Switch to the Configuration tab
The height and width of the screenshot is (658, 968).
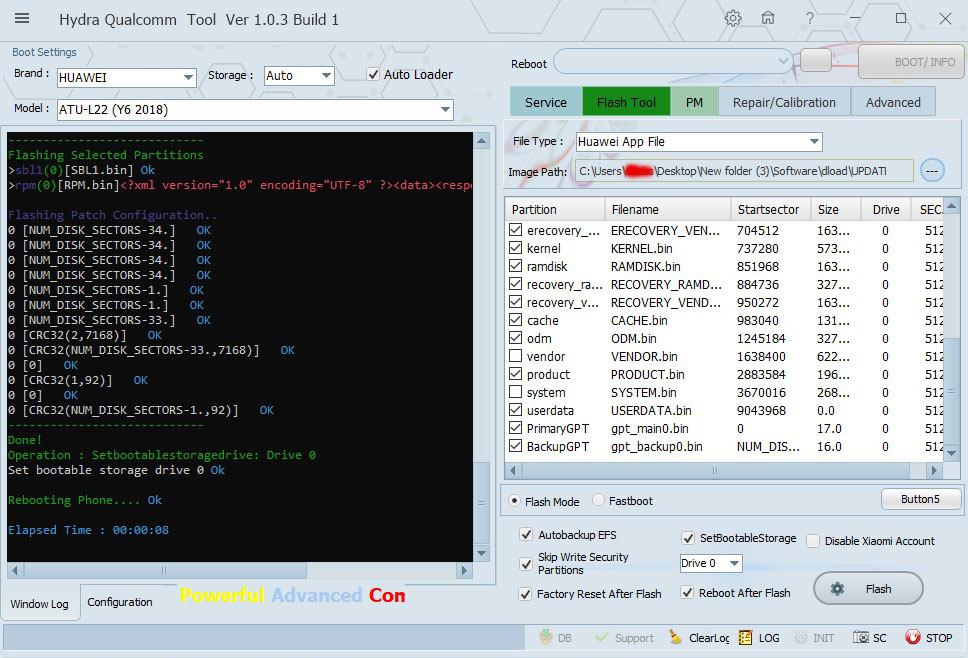120,602
